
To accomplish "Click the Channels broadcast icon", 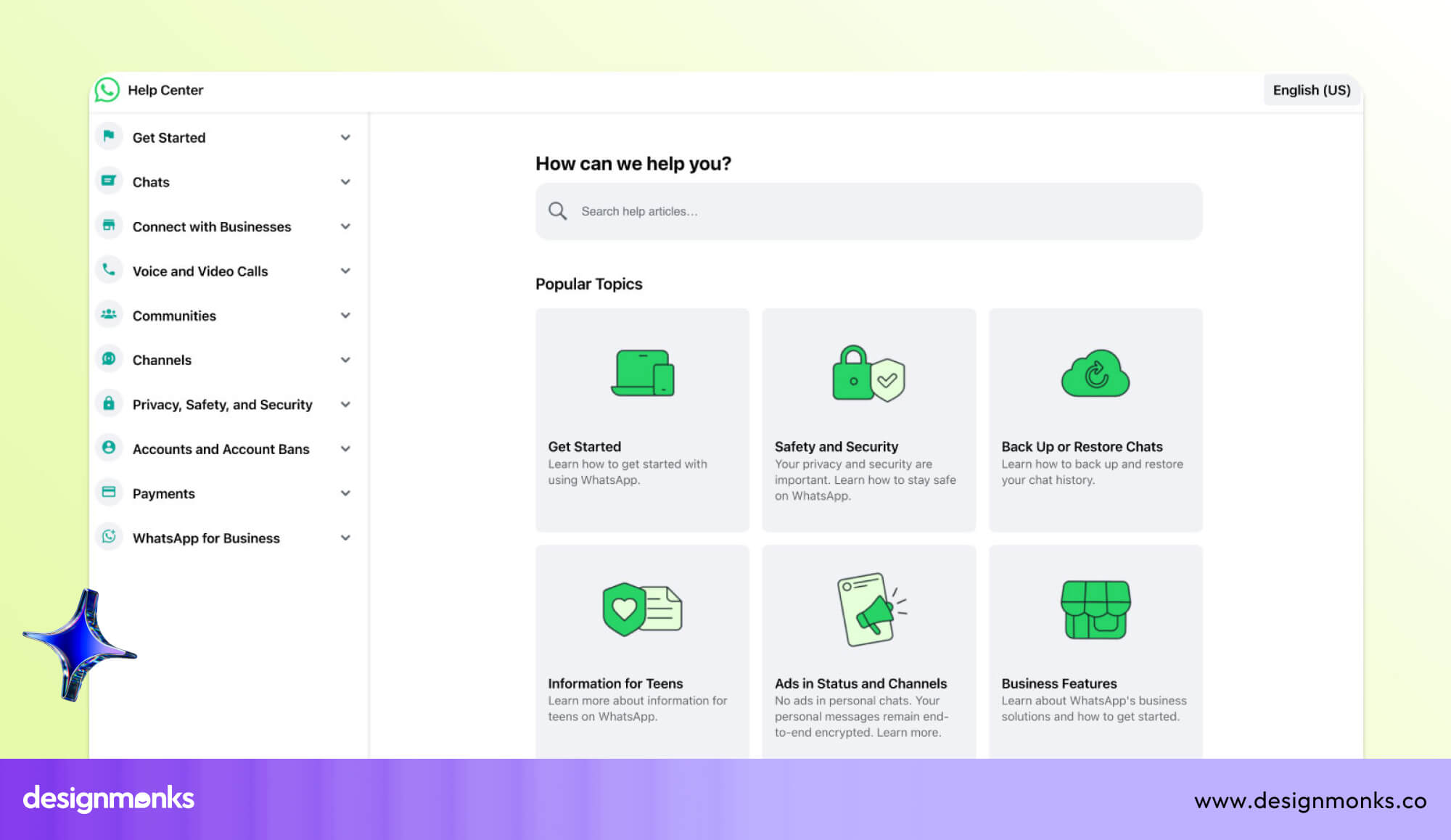I will pos(109,359).
